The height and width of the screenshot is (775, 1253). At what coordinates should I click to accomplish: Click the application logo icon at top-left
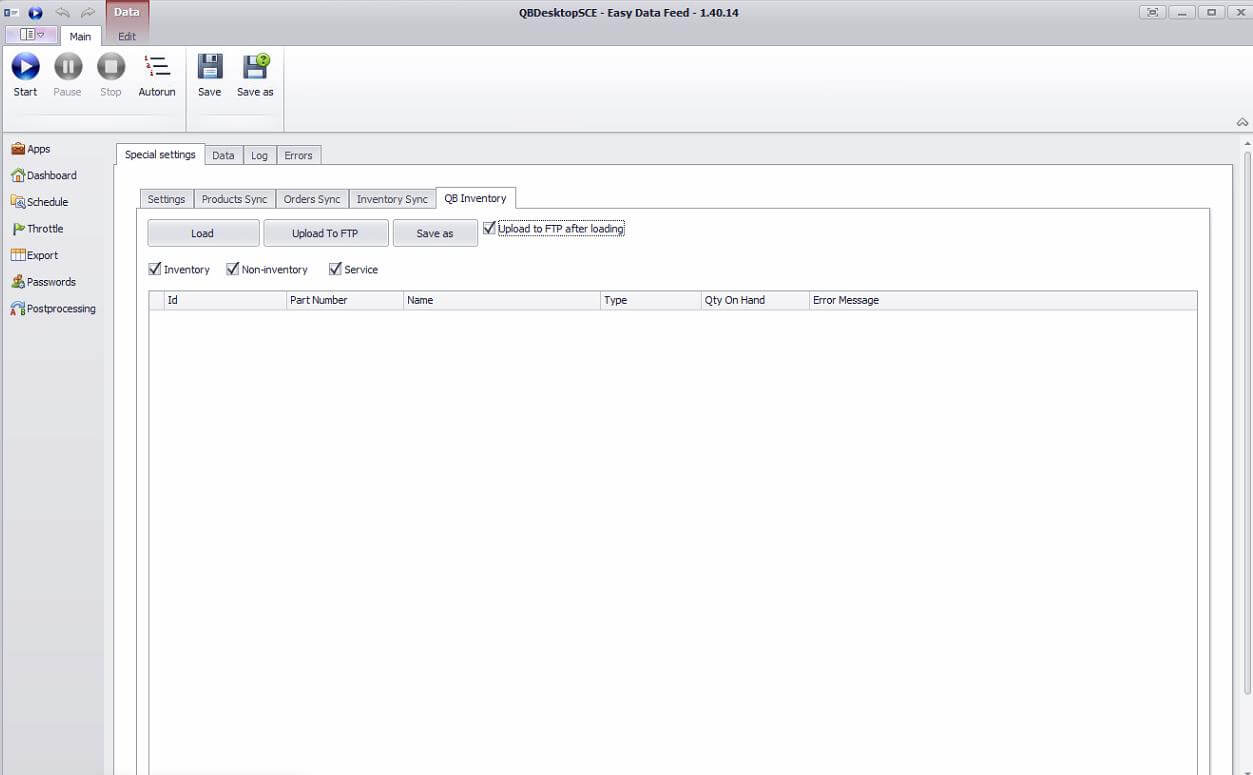[11, 12]
